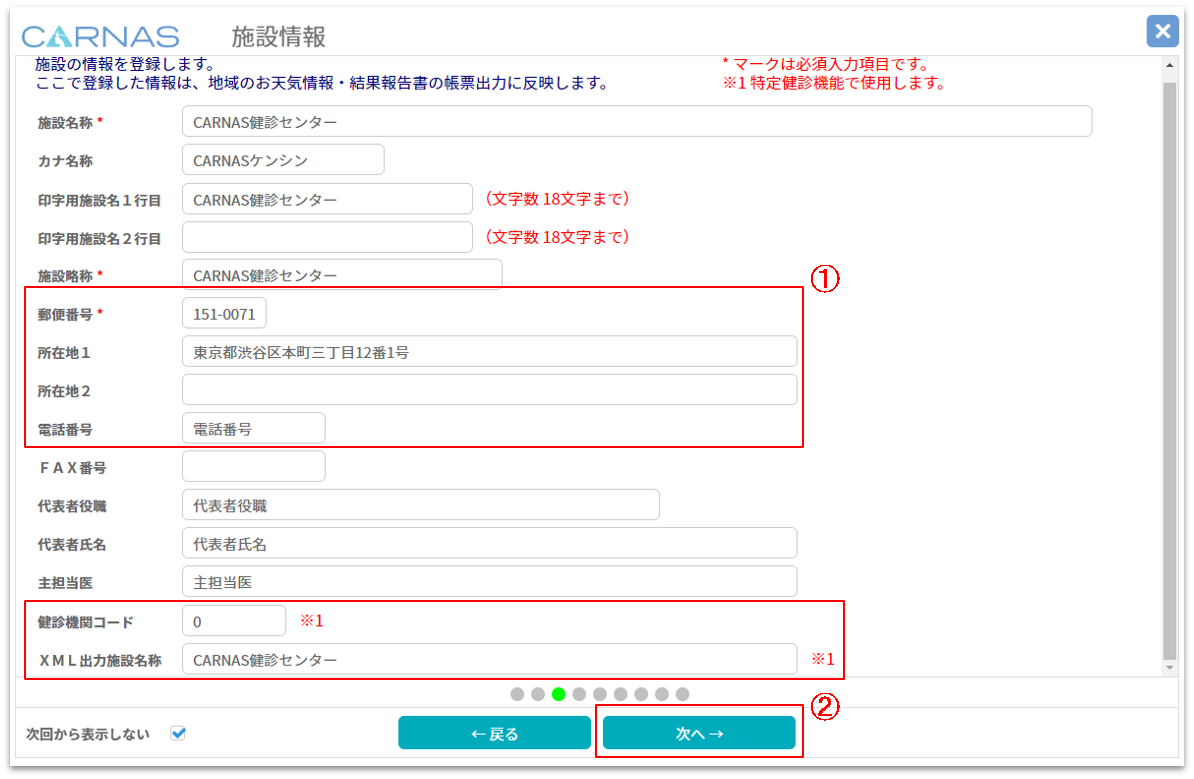Click the XML出力施設名称 field
1194x779 pixels.
click(490, 659)
